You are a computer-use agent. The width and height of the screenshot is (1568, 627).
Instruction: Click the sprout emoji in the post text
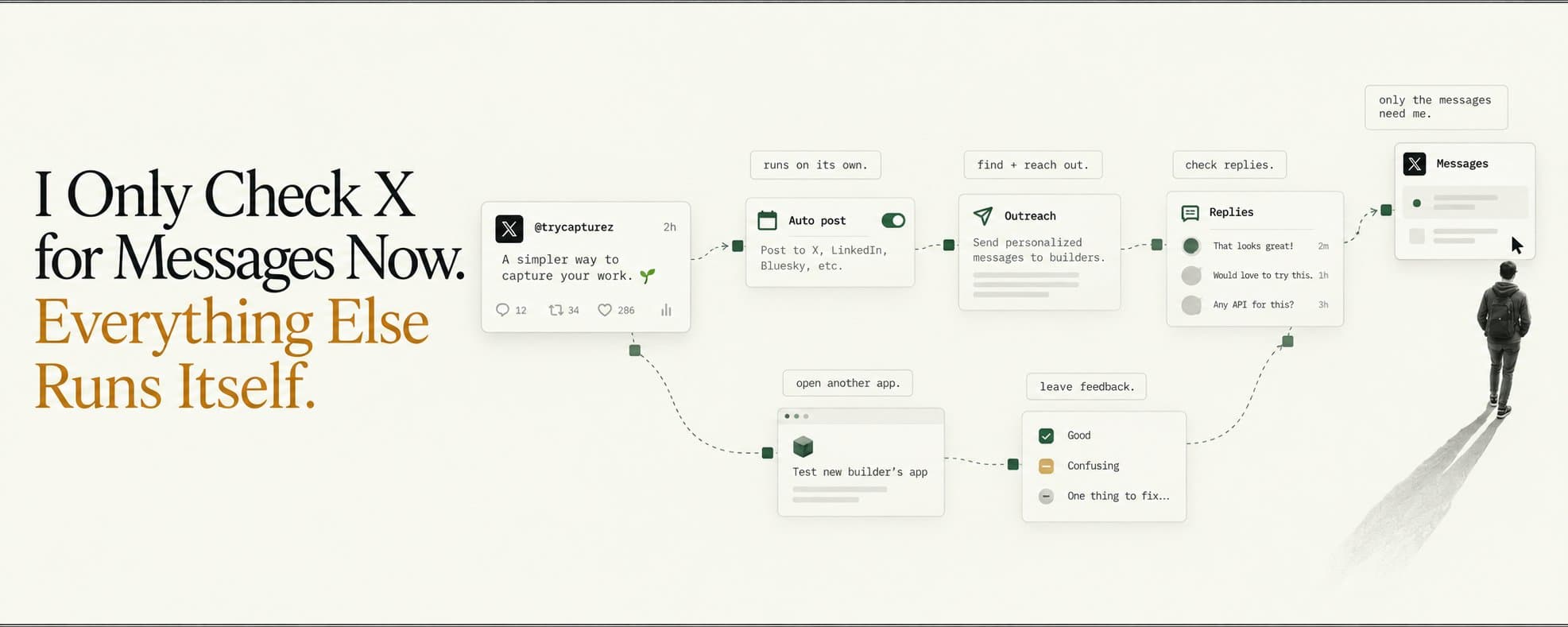[x=648, y=276]
